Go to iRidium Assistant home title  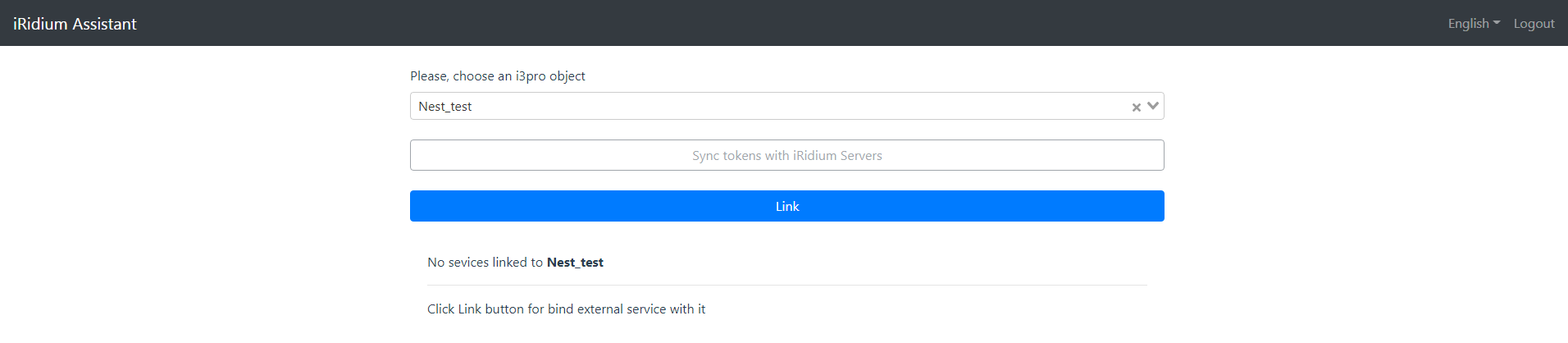(x=75, y=24)
